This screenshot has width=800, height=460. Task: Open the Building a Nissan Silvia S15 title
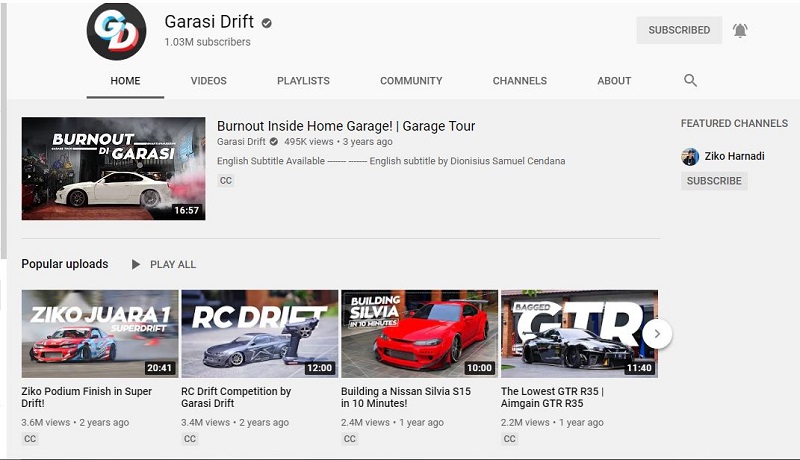click(x=406, y=397)
